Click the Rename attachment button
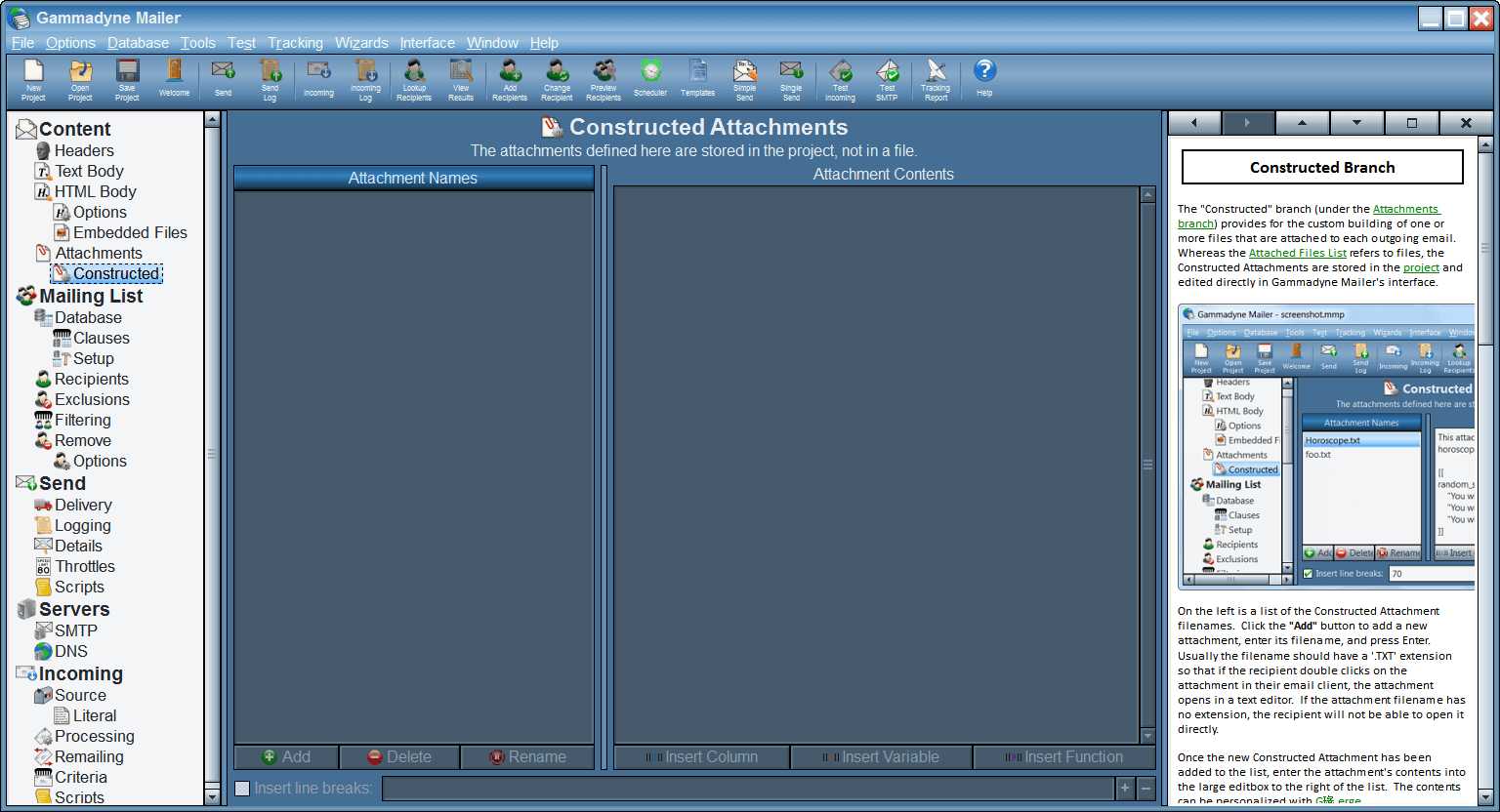The height and width of the screenshot is (812, 1500). (x=527, y=757)
